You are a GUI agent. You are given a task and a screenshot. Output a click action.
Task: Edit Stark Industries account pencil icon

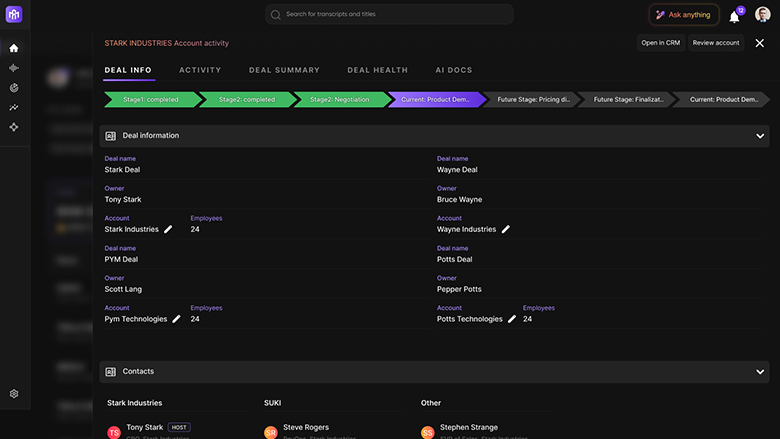pos(168,230)
